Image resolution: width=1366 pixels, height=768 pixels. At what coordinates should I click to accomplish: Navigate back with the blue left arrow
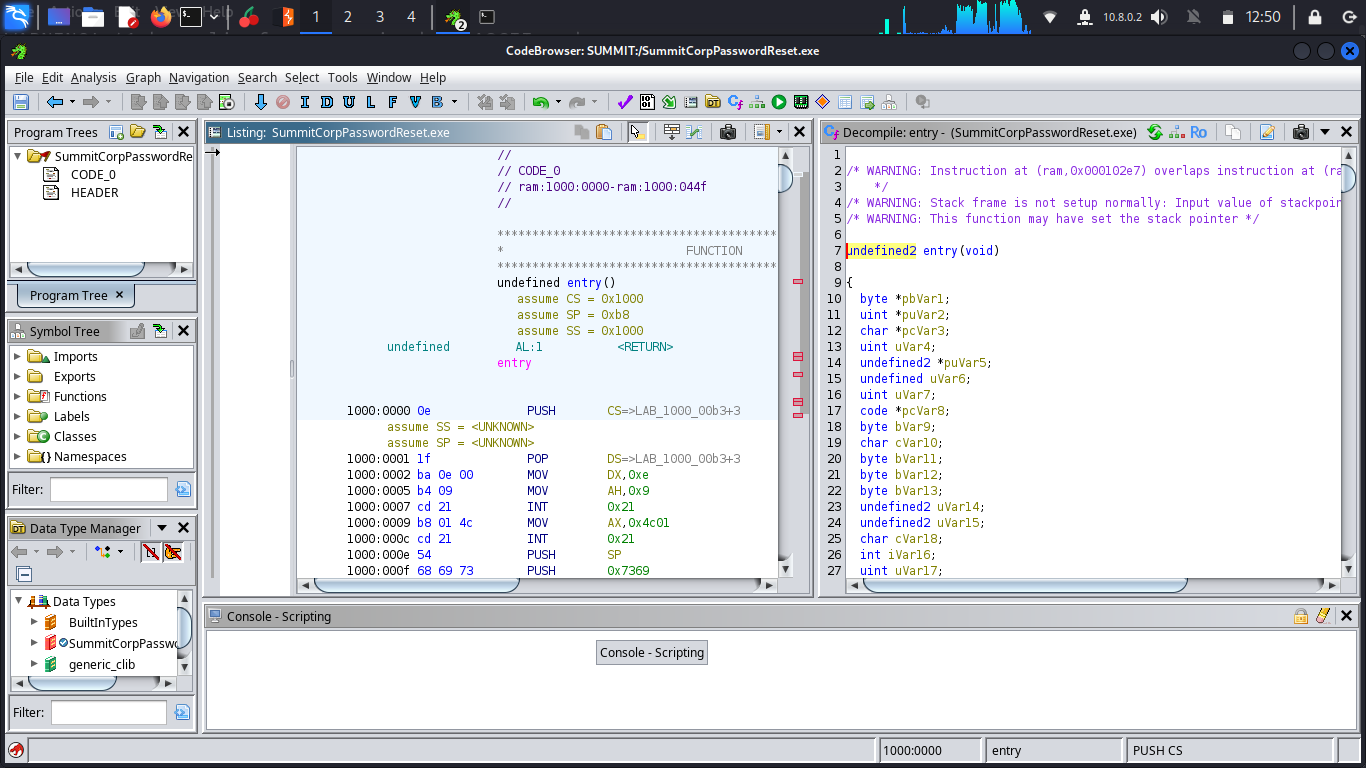[x=55, y=102]
